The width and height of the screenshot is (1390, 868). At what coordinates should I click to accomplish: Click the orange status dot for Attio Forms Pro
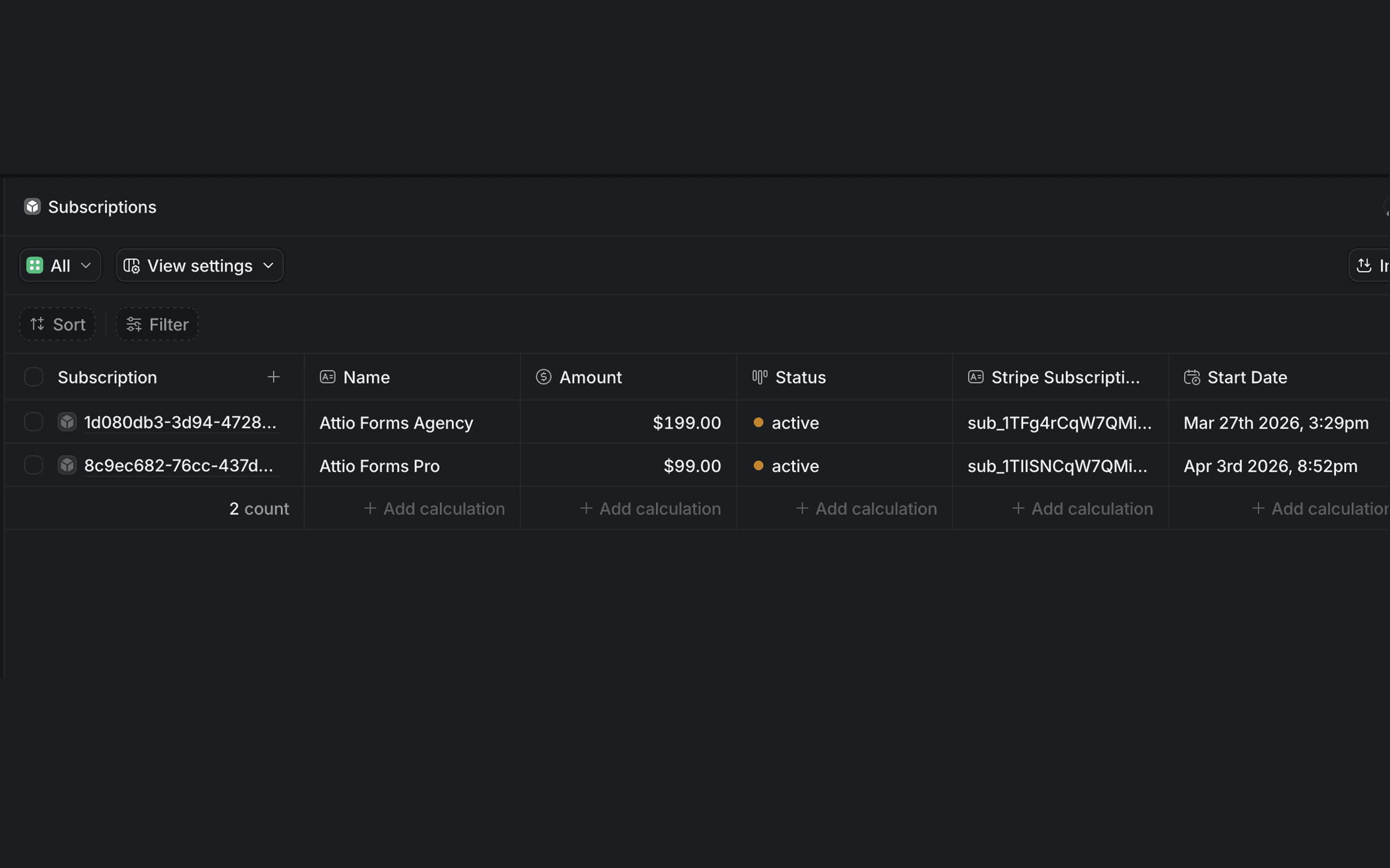click(758, 466)
